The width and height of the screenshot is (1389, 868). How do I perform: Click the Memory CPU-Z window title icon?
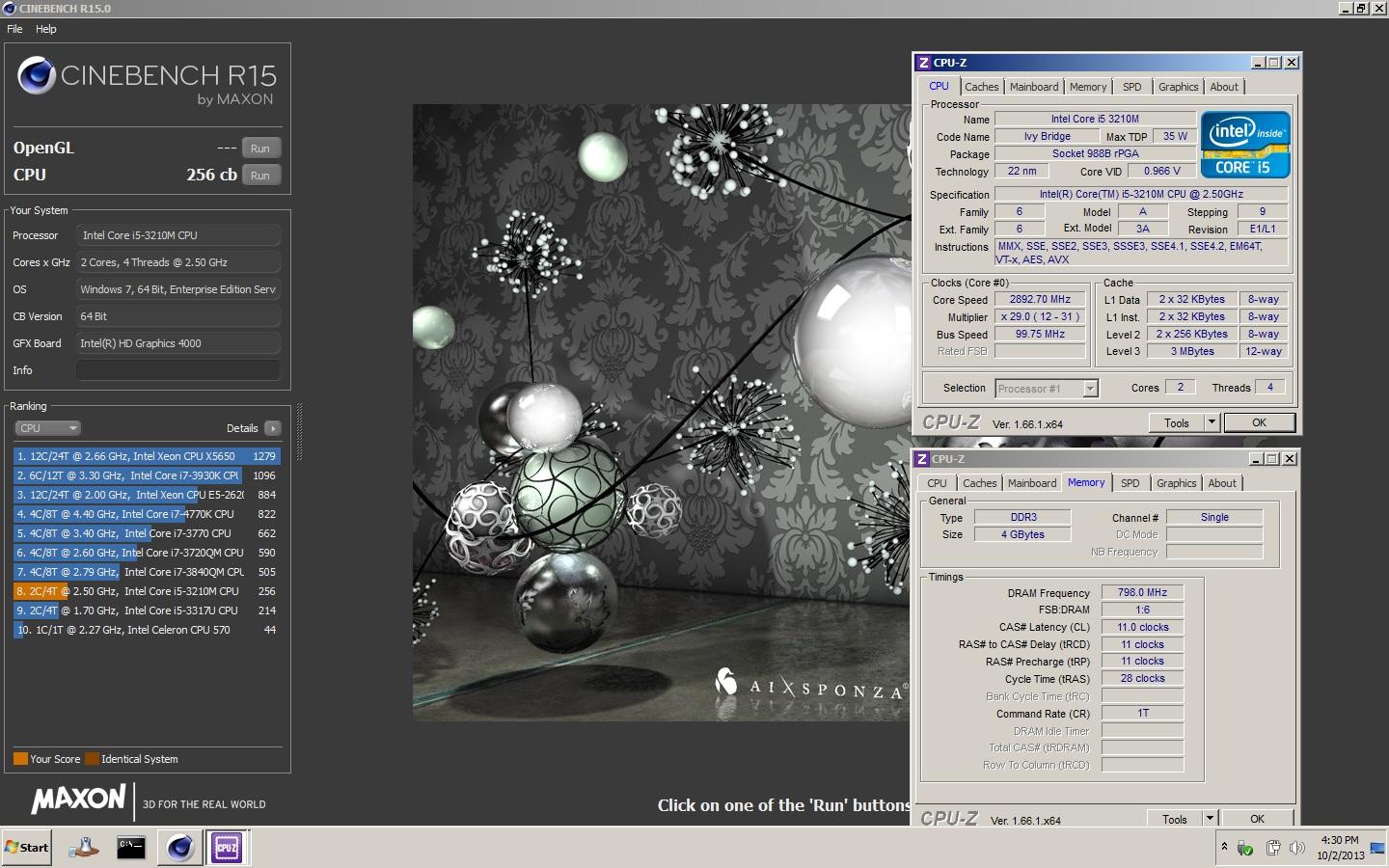[921, 459]
